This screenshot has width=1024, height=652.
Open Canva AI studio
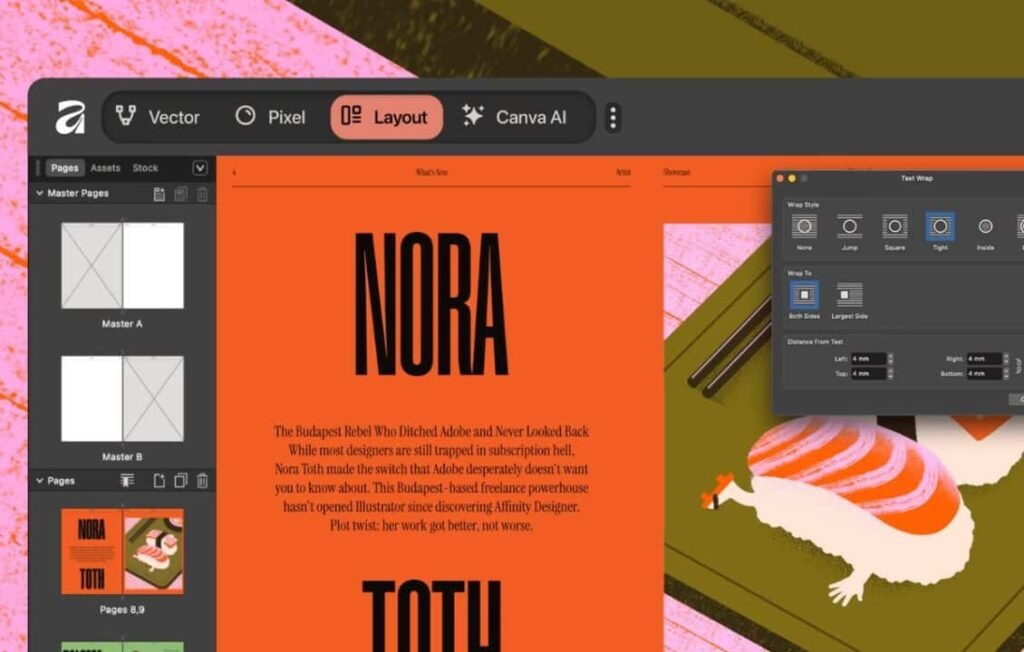coord(514,117)
